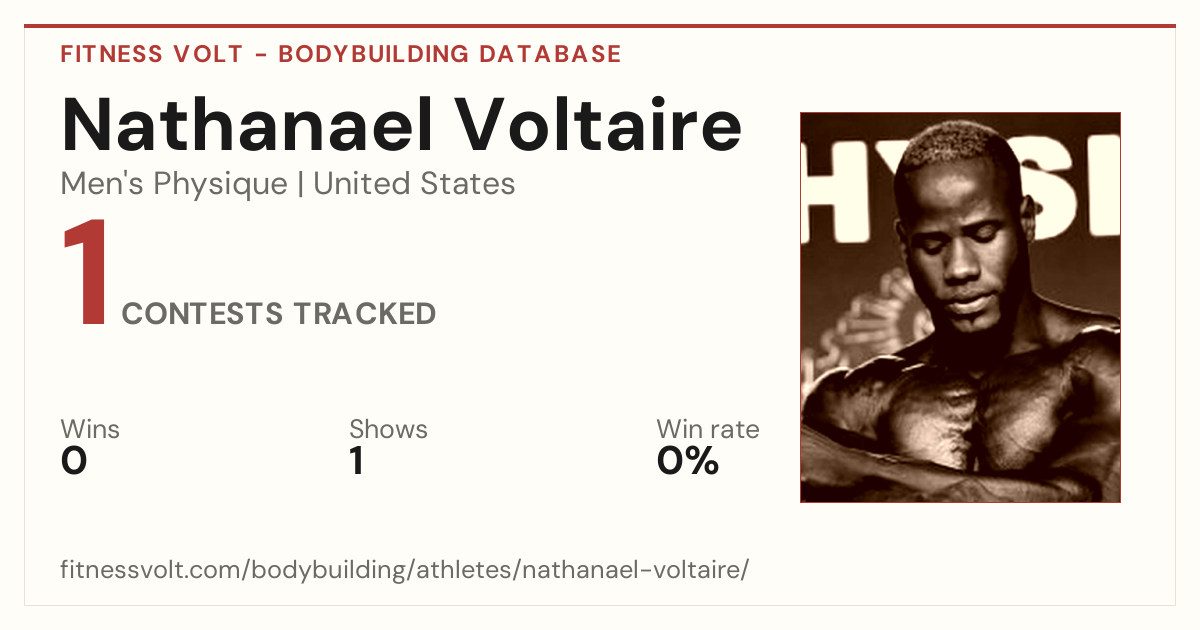This screenshot has width=1200, height=630.
Task: Click the athlete photo thumbnail
Action: coord(960,307)
